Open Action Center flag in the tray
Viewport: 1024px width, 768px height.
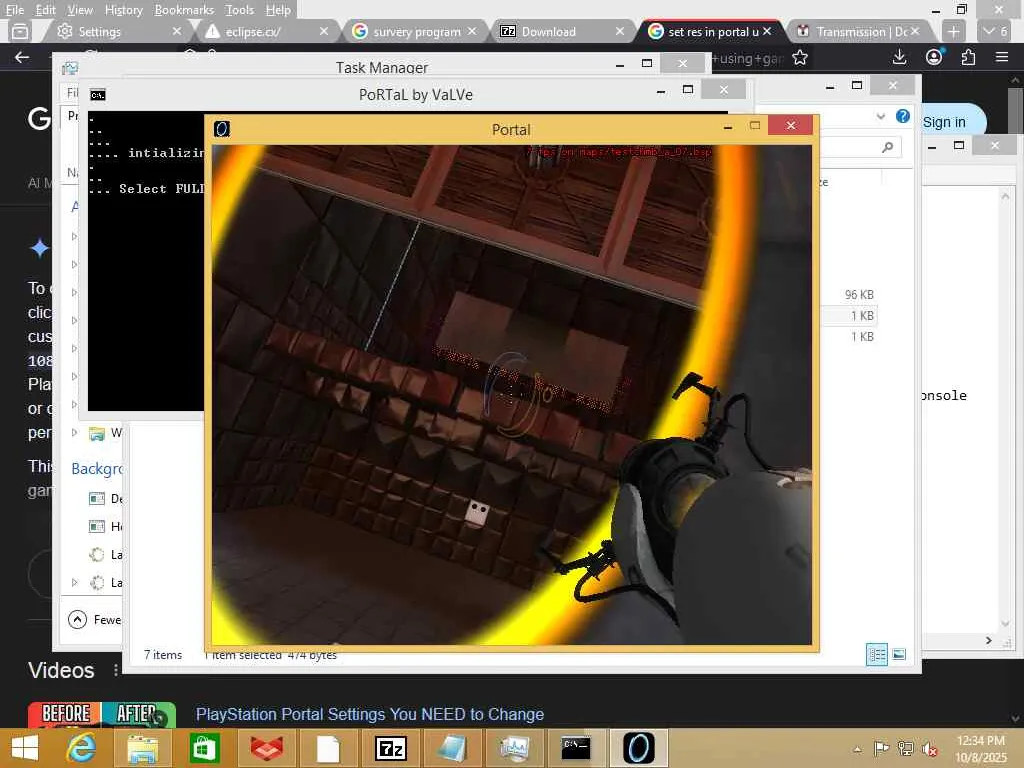point(881,748)
